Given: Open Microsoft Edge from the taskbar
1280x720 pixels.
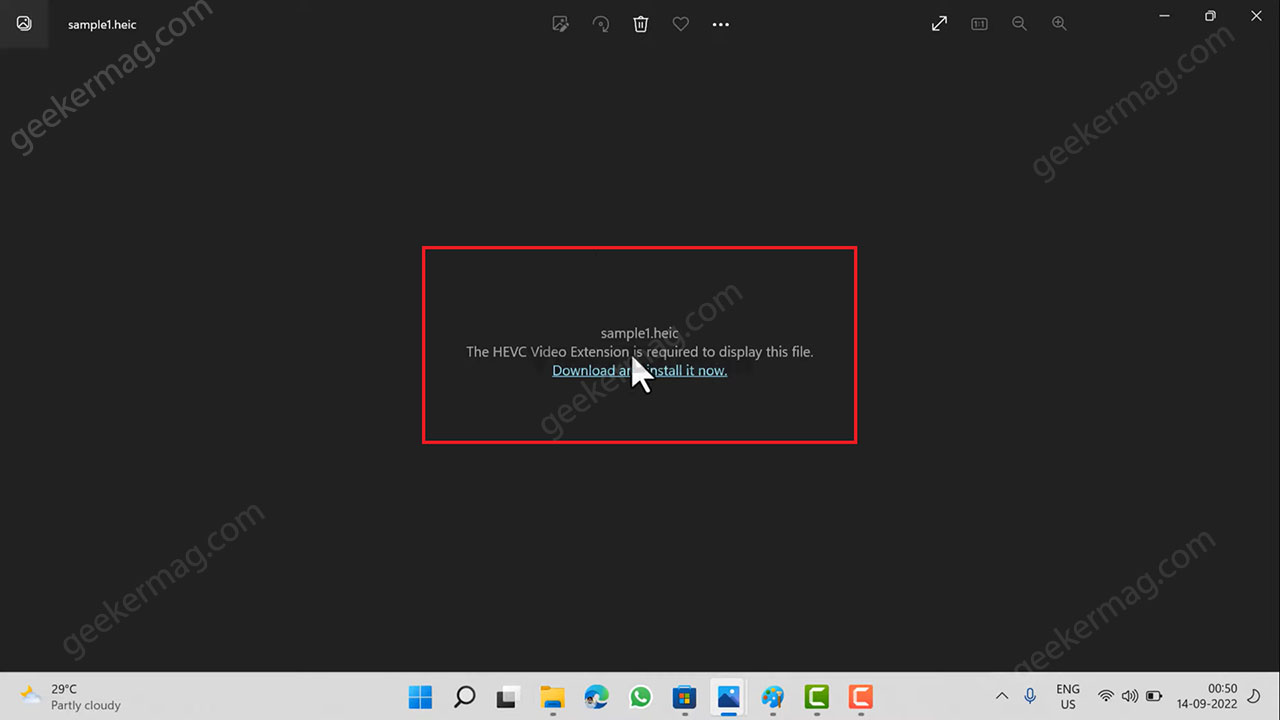Looking at the screenshot, I should click(597, 696).
